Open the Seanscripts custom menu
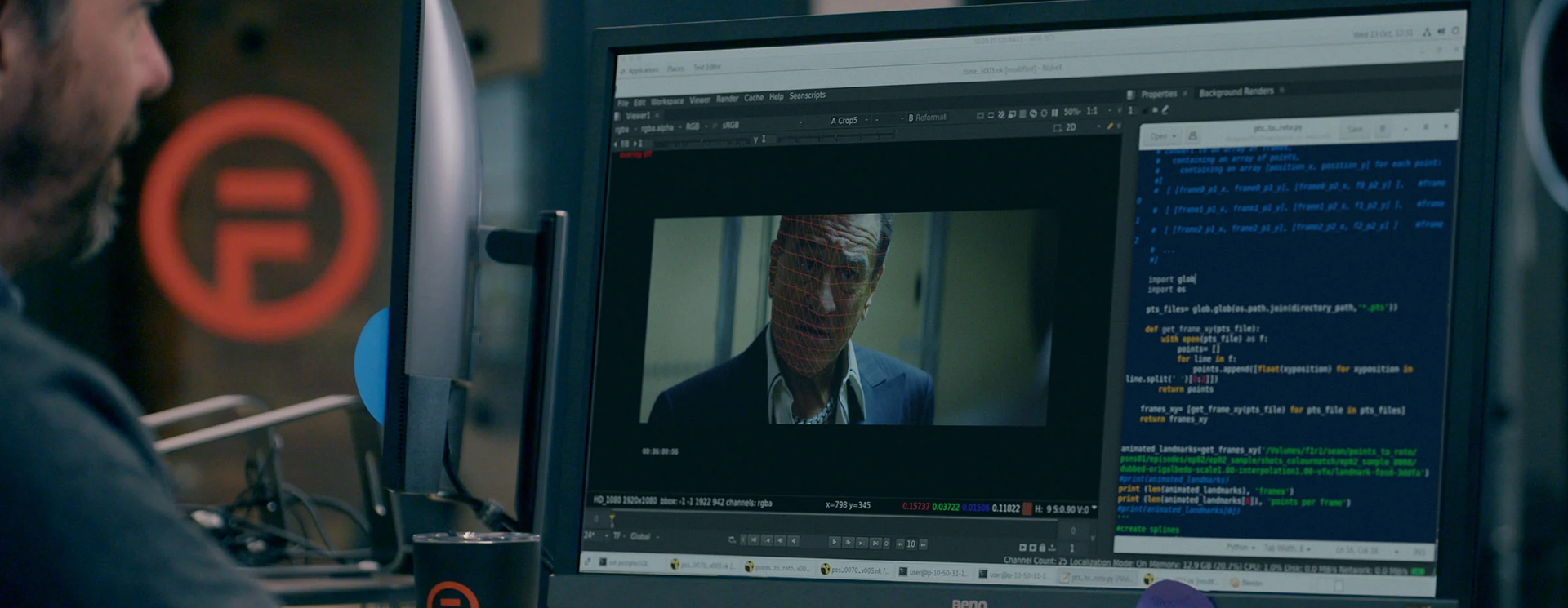Viewport: 1568px width, 608px height. click(807, 95)
